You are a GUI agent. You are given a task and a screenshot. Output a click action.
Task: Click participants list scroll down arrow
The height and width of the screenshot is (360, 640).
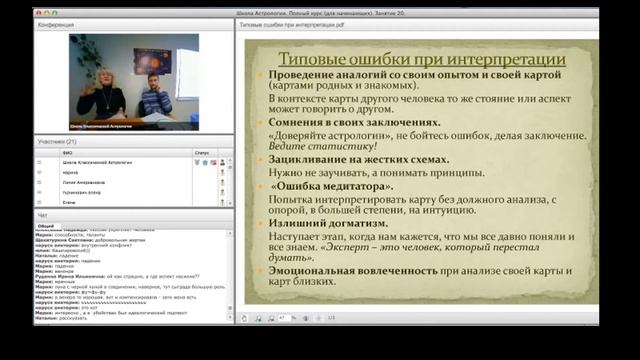click(x=230, y=203)
